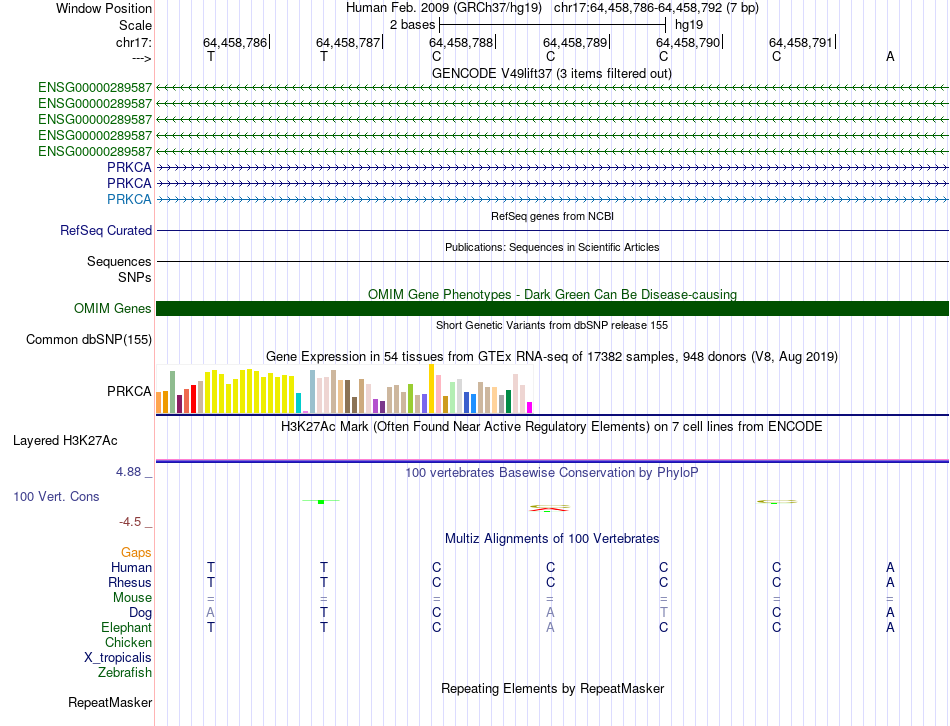Select the topmost ENSG00000289587 transcript label
The width and height of the screenshot is (950, 726).
(x=95, y=88)
